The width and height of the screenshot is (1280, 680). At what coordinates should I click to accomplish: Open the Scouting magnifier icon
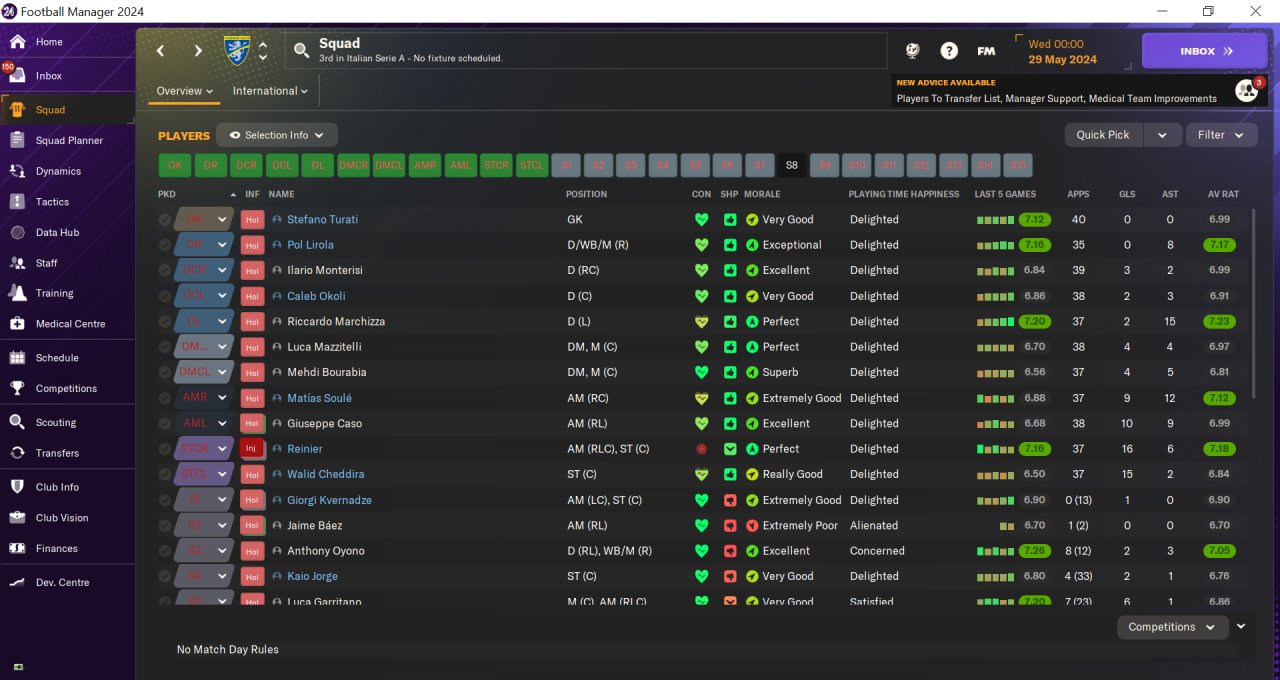click(17, 422)
